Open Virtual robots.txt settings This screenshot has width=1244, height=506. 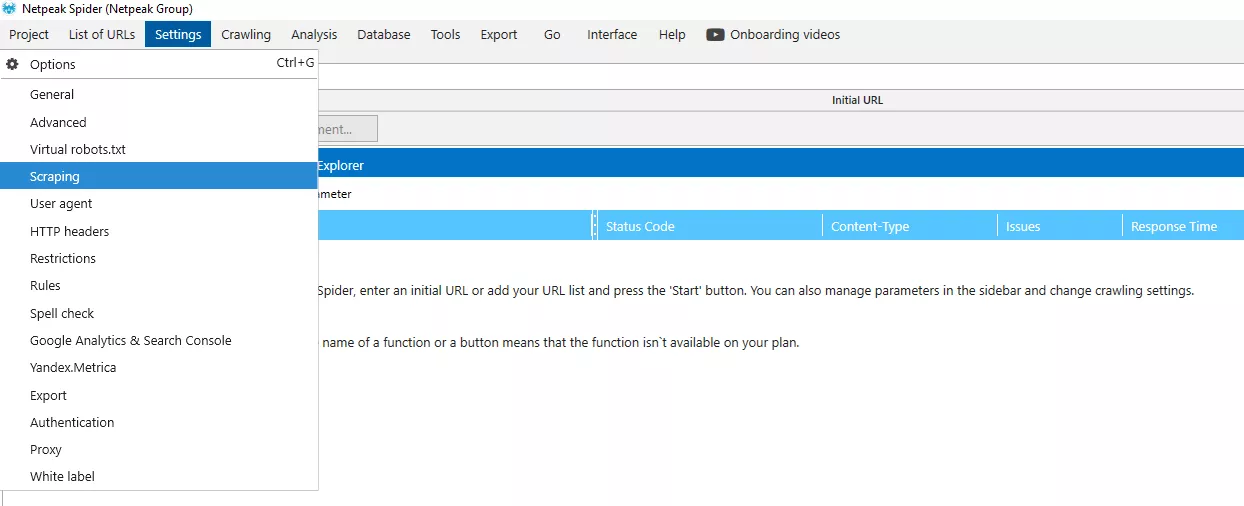(x=159, y=149)
